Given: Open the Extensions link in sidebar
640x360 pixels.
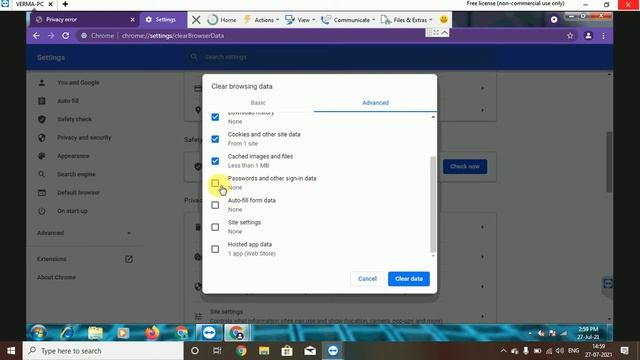Looking at the screenshot, I should 84,259.
